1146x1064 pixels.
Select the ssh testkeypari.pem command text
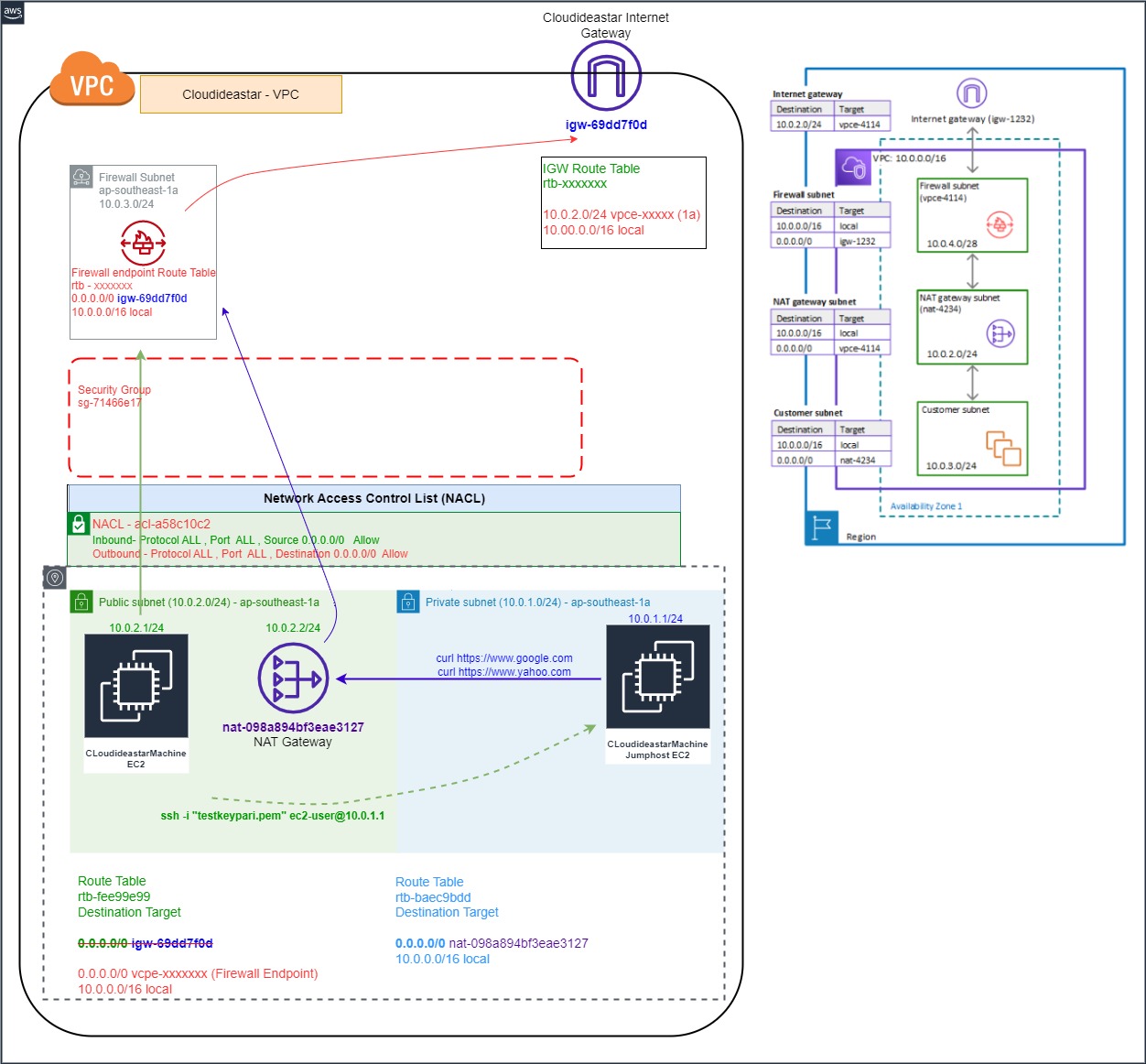pyautogui.click(x=273, y=816)
